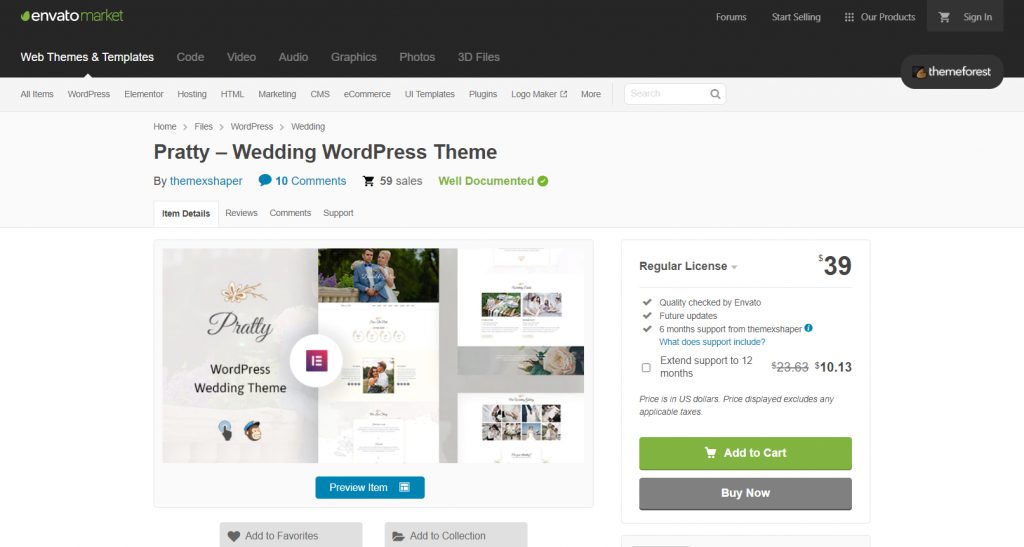Open the More categories menu
The height and width of the screenshot is (547, 1024).
click(590, 94)
